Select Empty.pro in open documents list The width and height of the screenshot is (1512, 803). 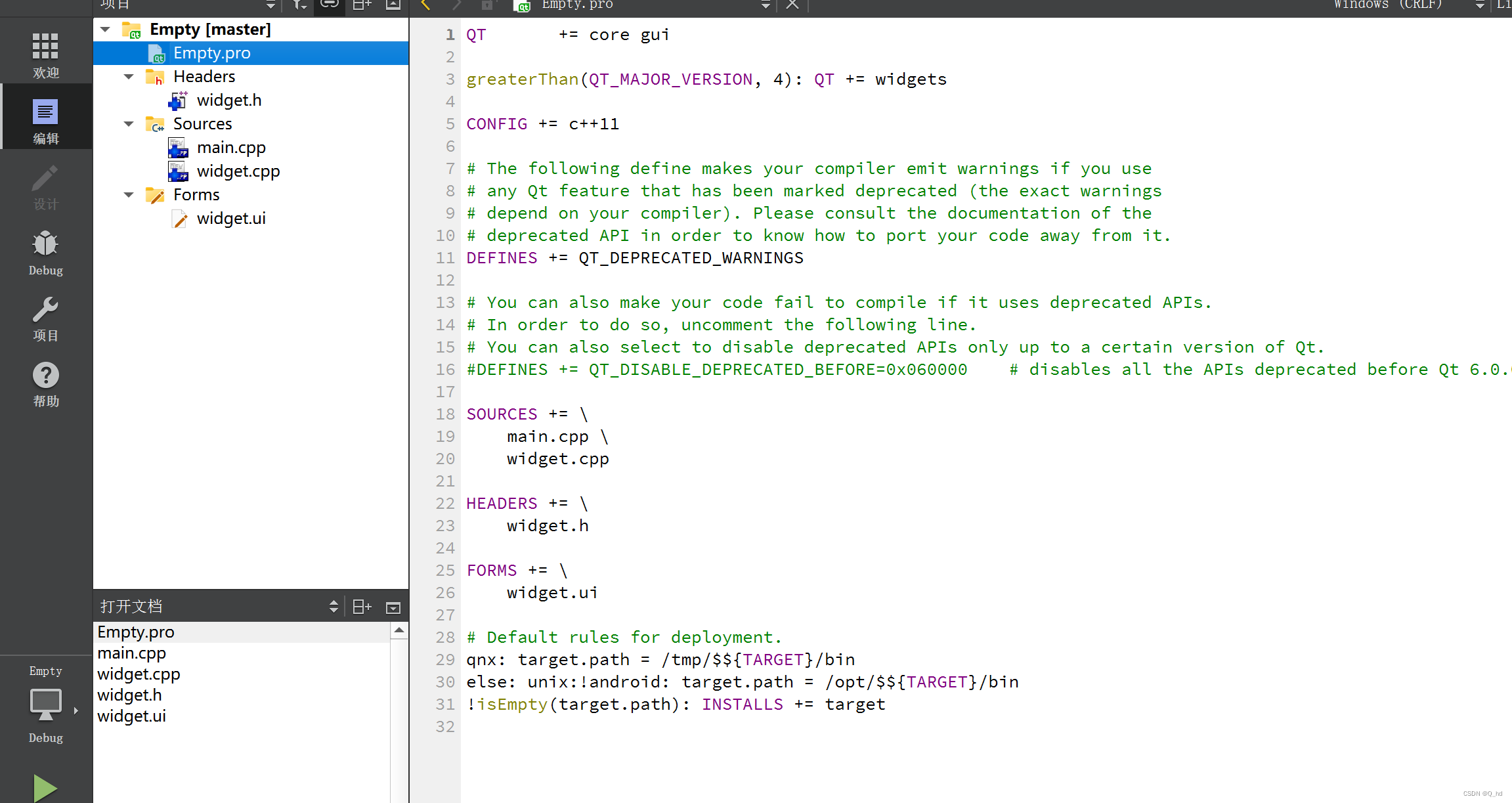[x=242, y=632]
